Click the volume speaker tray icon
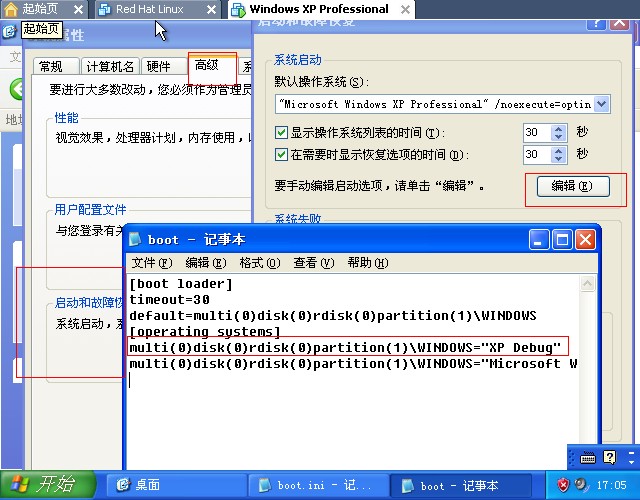Screen dimensions: 640x500 pyautogui.click(x=580, y=484)
